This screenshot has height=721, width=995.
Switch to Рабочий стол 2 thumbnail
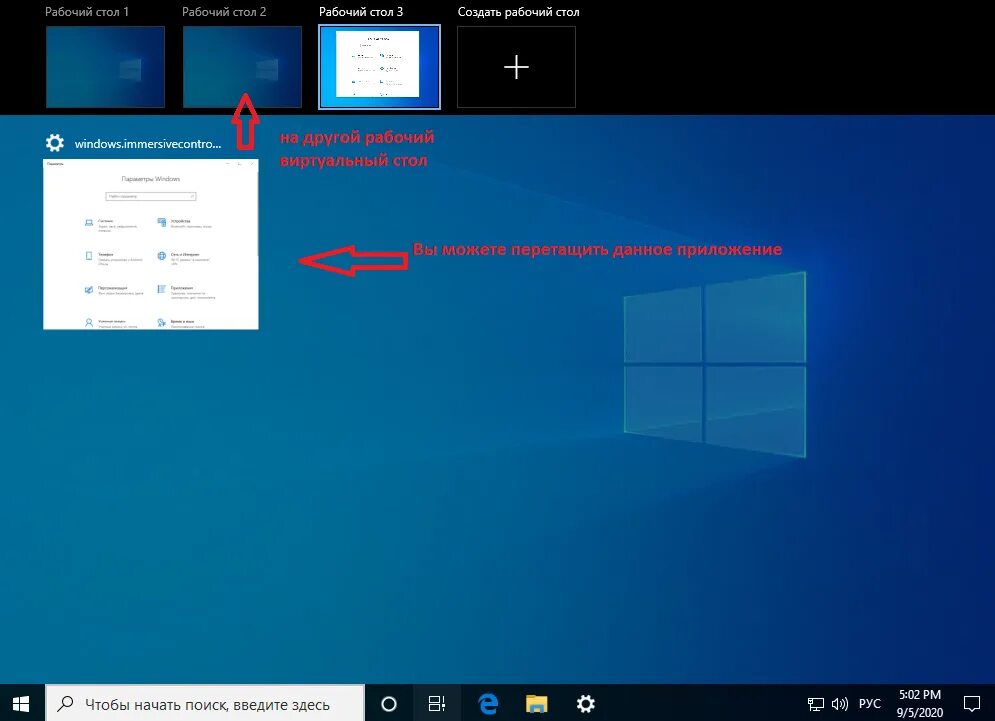242,67
